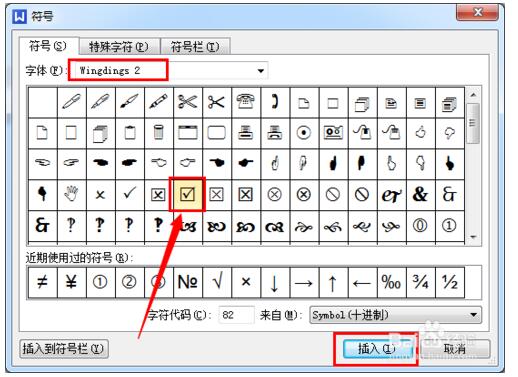Click the symbol grid scrollbar thumb
Image resolution: width=518 pixels, height=377 pixels.
coord(473,123)
